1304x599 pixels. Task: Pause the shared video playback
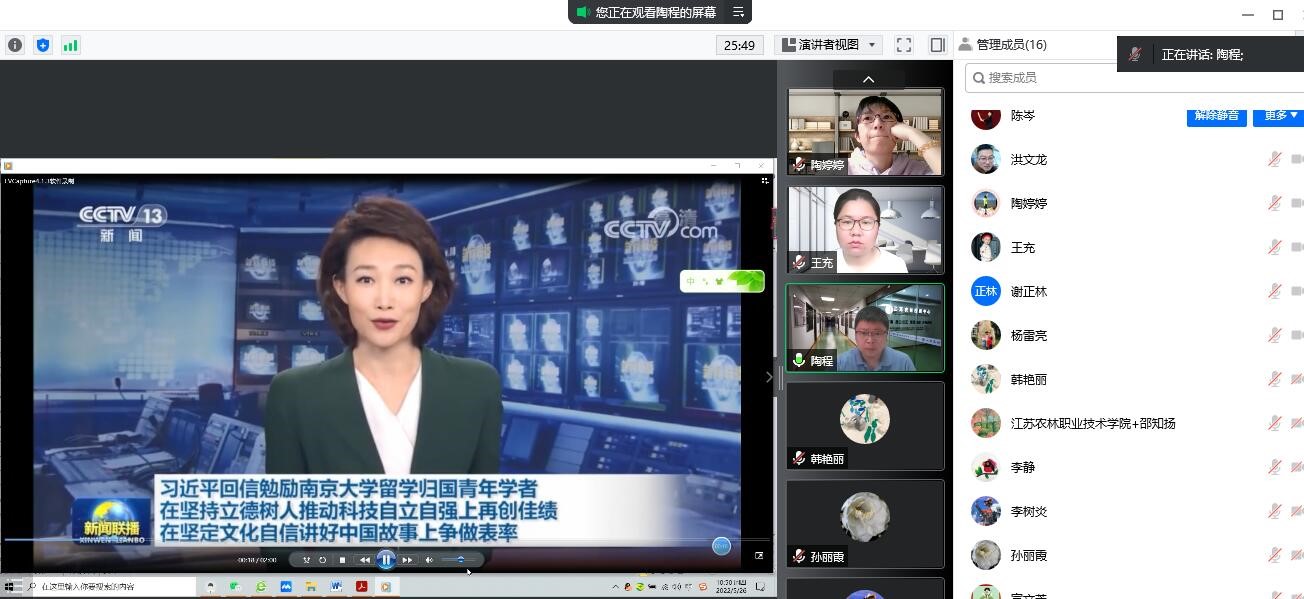point(386,560)
